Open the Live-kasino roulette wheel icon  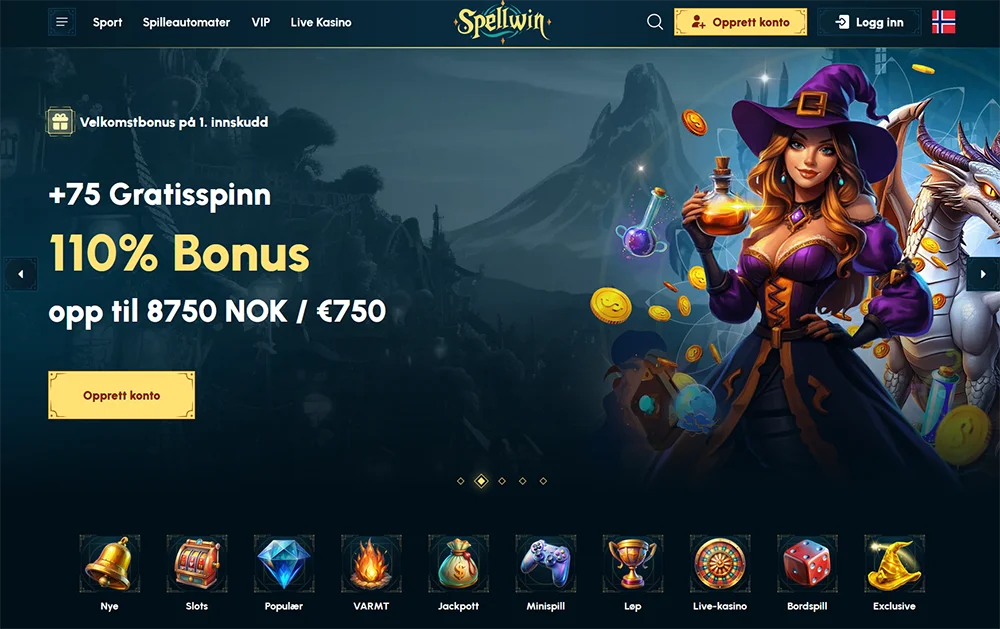point(720,564)
